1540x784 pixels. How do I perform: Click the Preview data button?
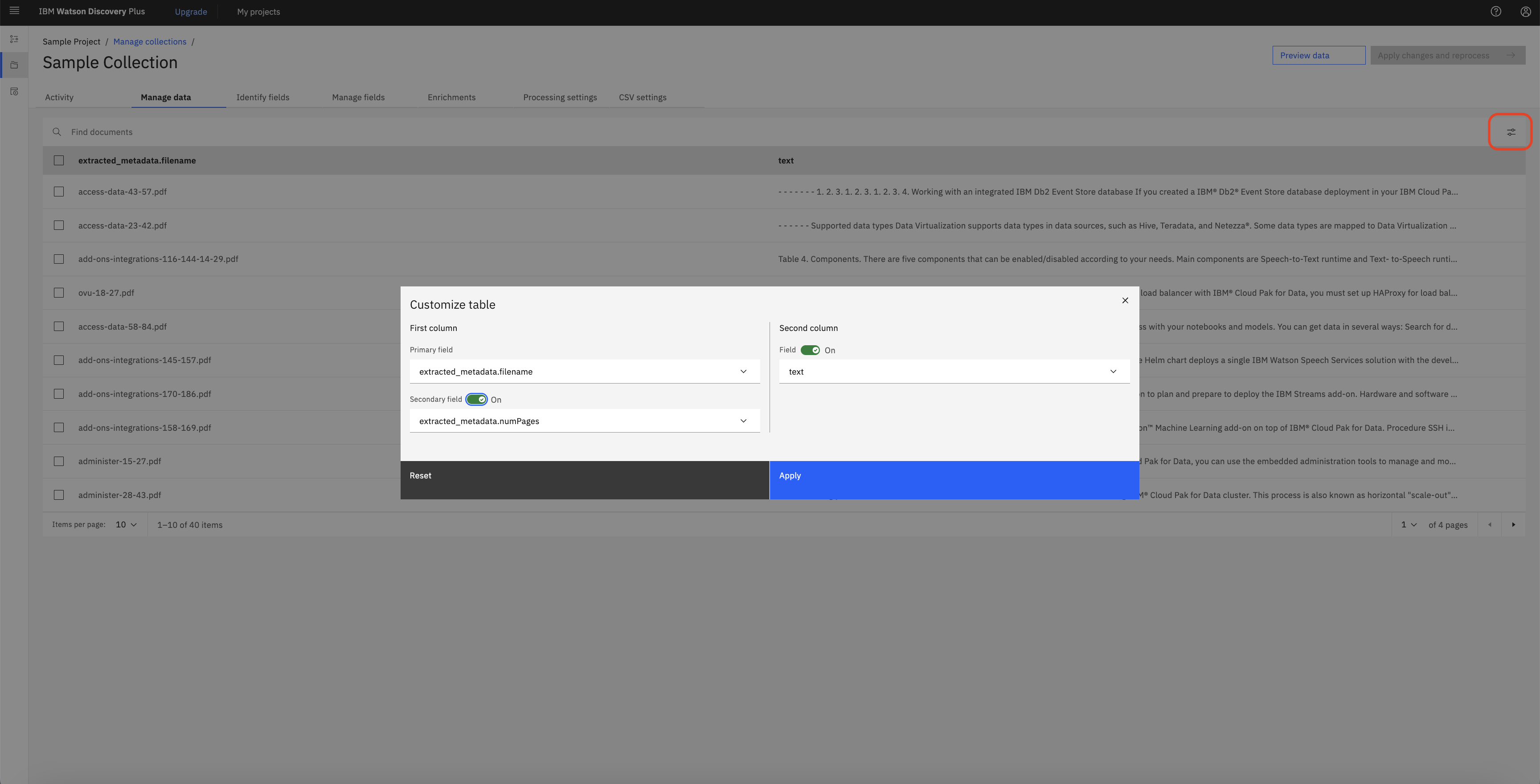pyautogui.click(x=1319, y=56)
